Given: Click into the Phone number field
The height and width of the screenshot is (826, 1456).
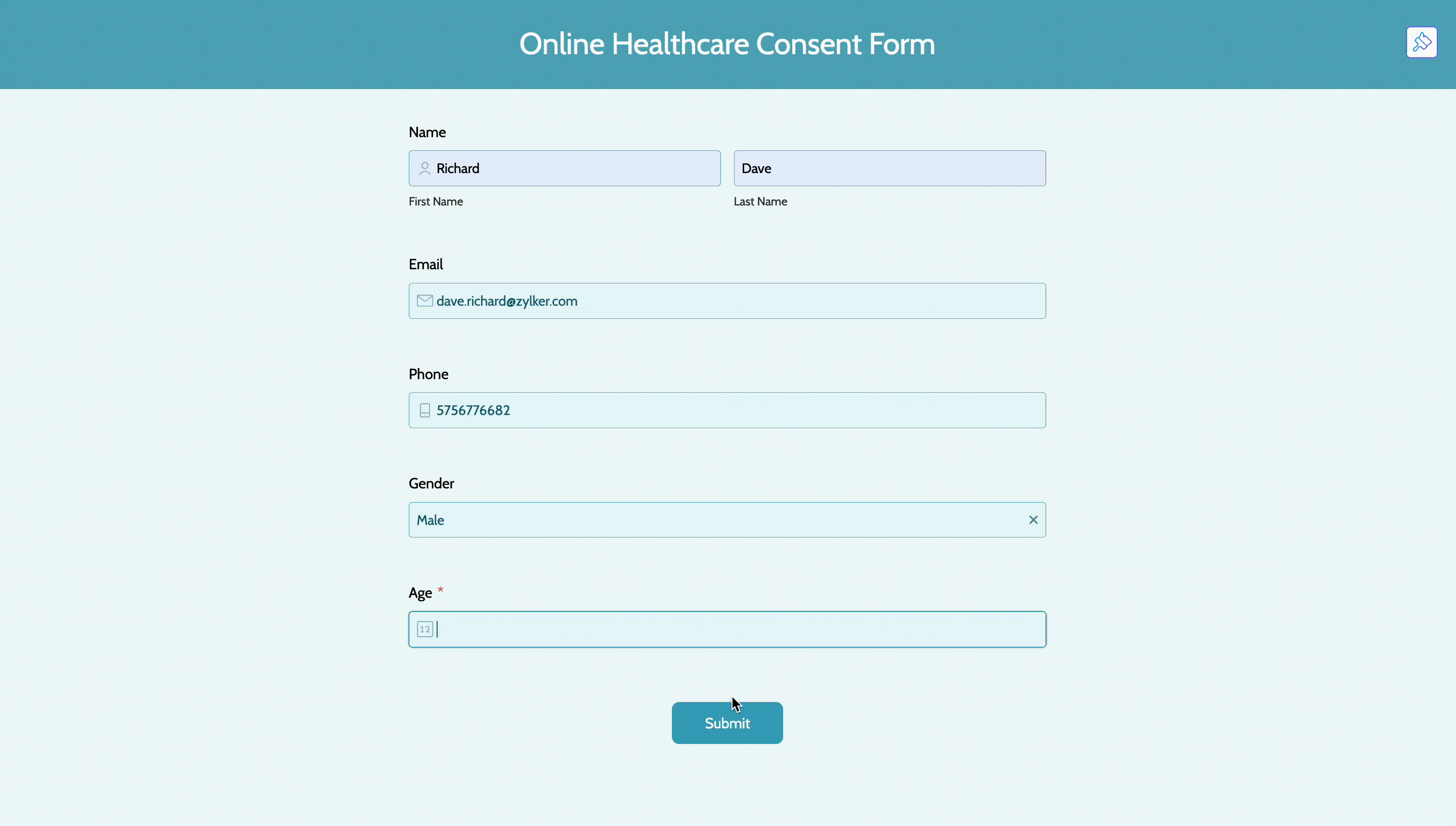Looking at the screenshot, I should tap(737, 410).
